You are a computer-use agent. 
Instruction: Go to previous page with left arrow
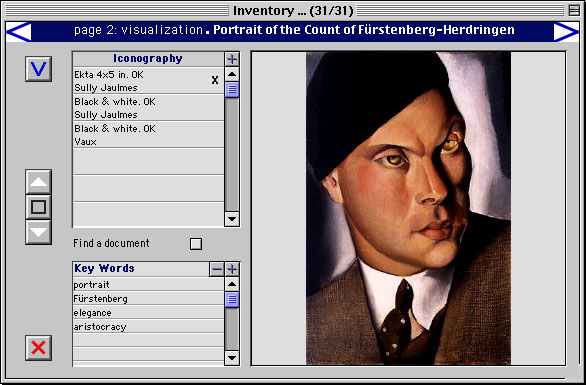(x=19, y=31)
